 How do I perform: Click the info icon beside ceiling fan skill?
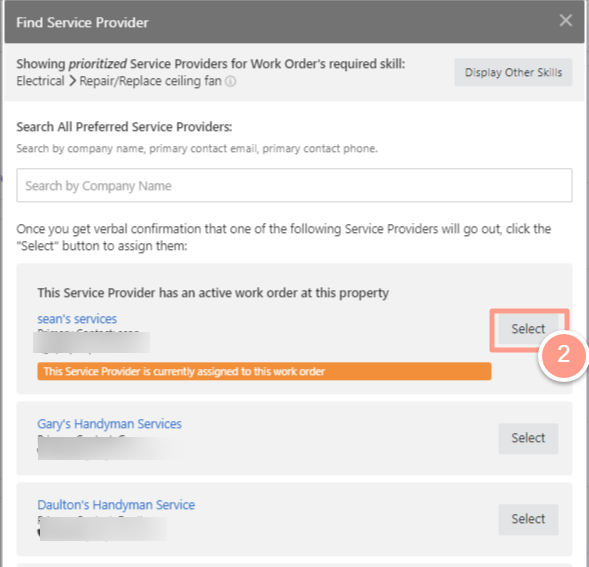pos(230,81)
